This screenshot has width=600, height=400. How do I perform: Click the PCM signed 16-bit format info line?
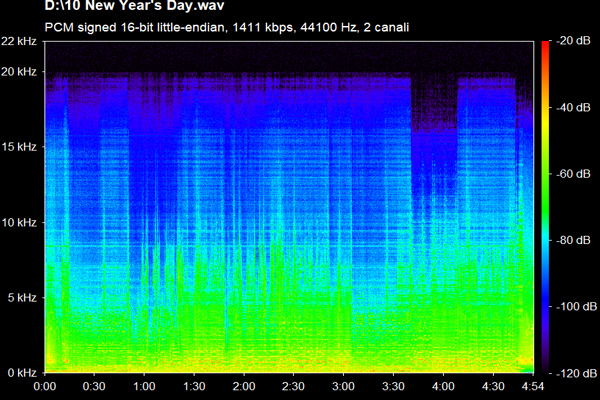pyautogui.click(x=227, y=28)
